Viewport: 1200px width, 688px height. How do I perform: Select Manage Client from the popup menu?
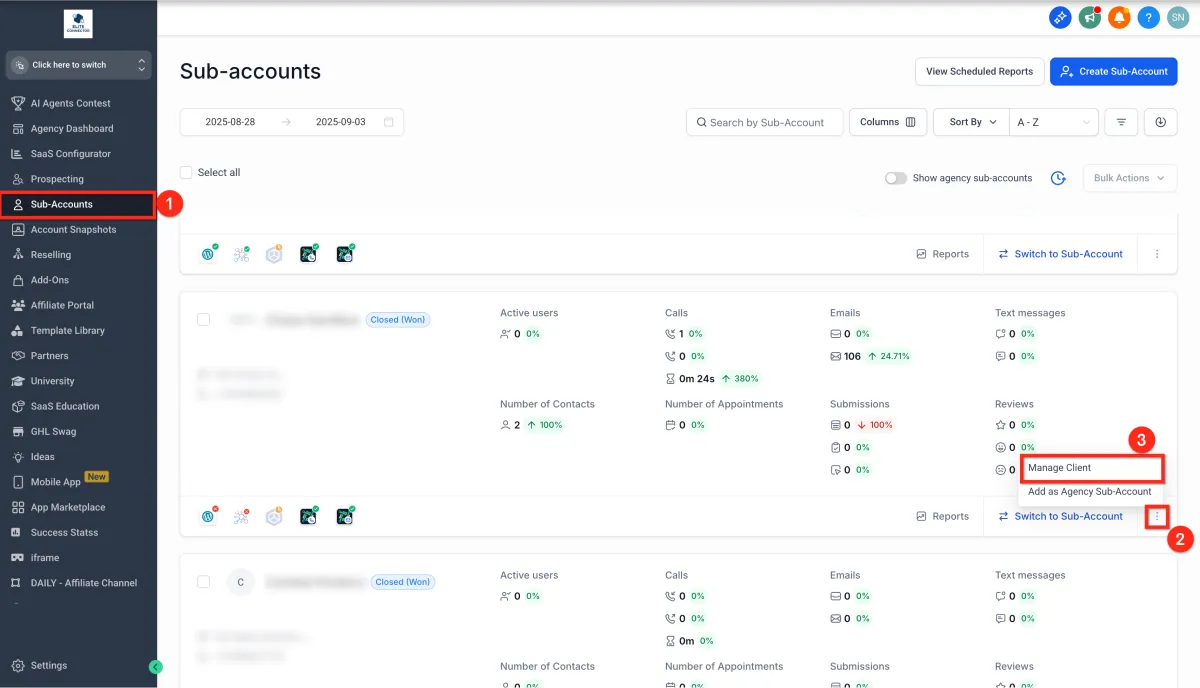tap(1092, 468)
